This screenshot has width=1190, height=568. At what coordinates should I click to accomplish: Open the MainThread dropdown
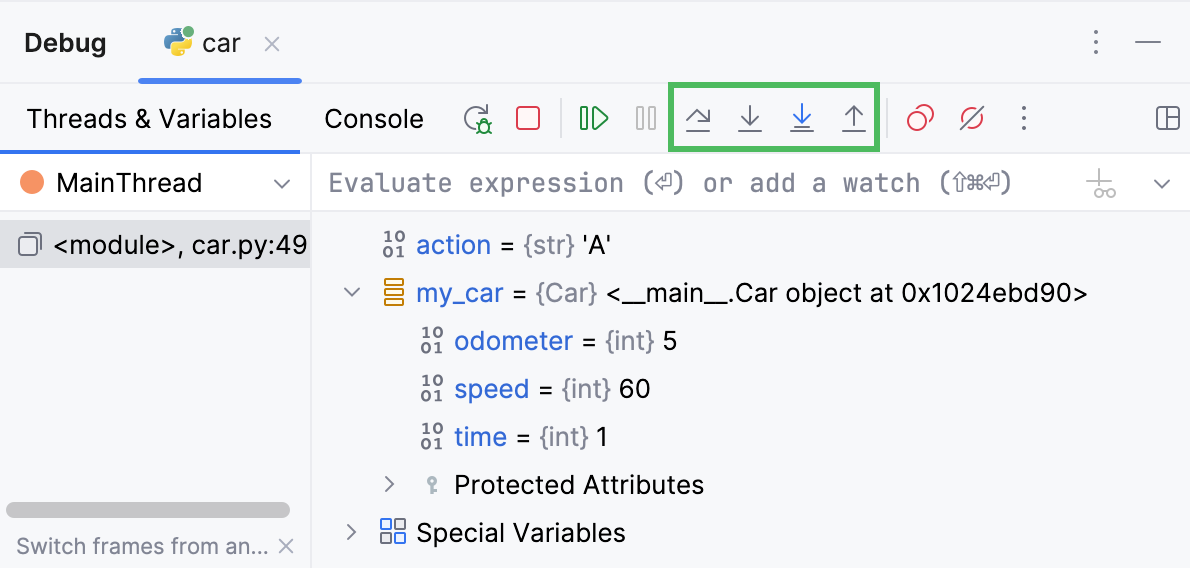tap(281, 183)
